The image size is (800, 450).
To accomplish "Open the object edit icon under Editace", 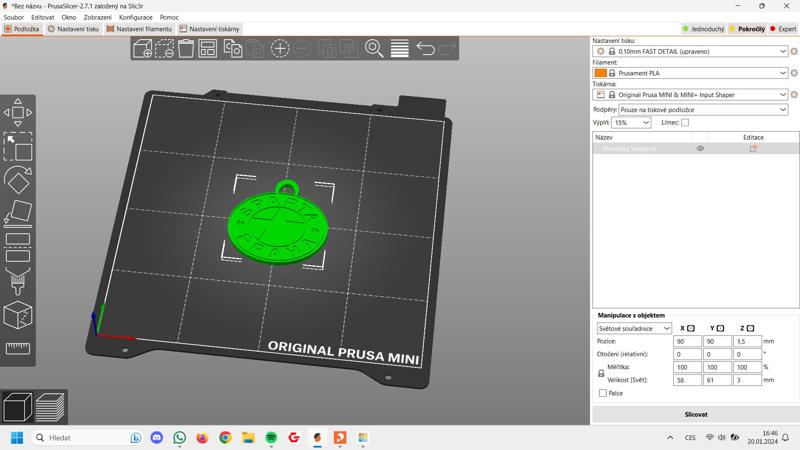I will pyautogui.click(x=753, y=148).
